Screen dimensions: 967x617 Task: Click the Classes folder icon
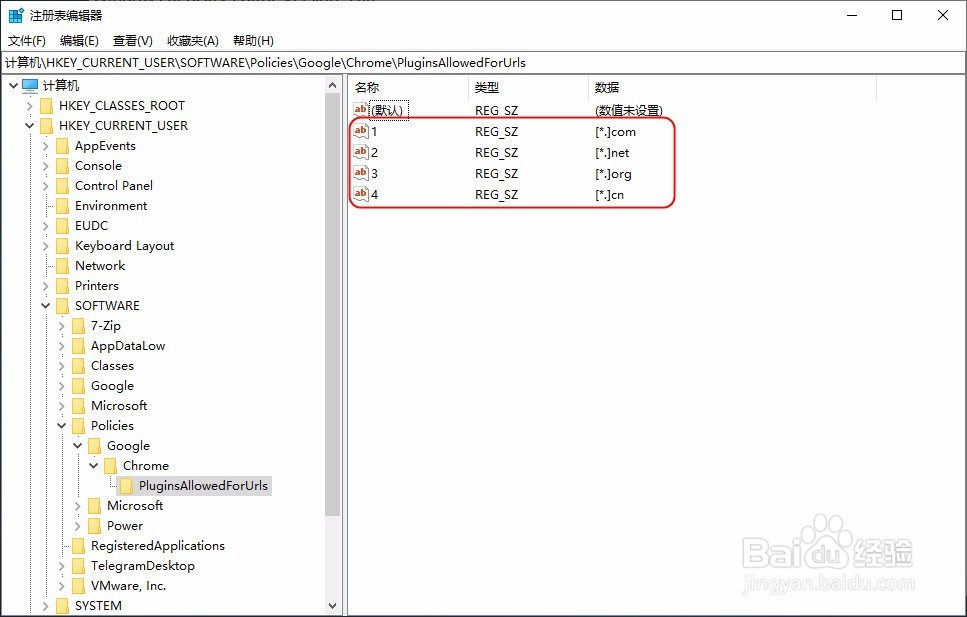tap(78, 365)
